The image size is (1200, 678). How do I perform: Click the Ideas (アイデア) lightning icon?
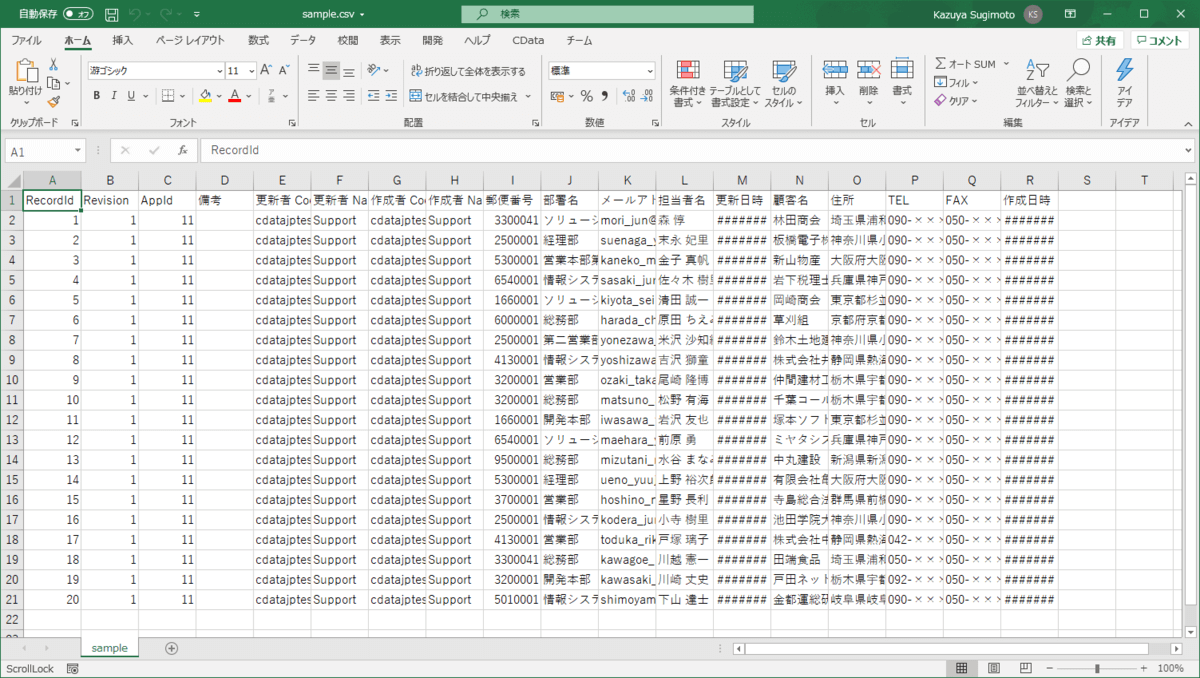tap(1124, 84)
